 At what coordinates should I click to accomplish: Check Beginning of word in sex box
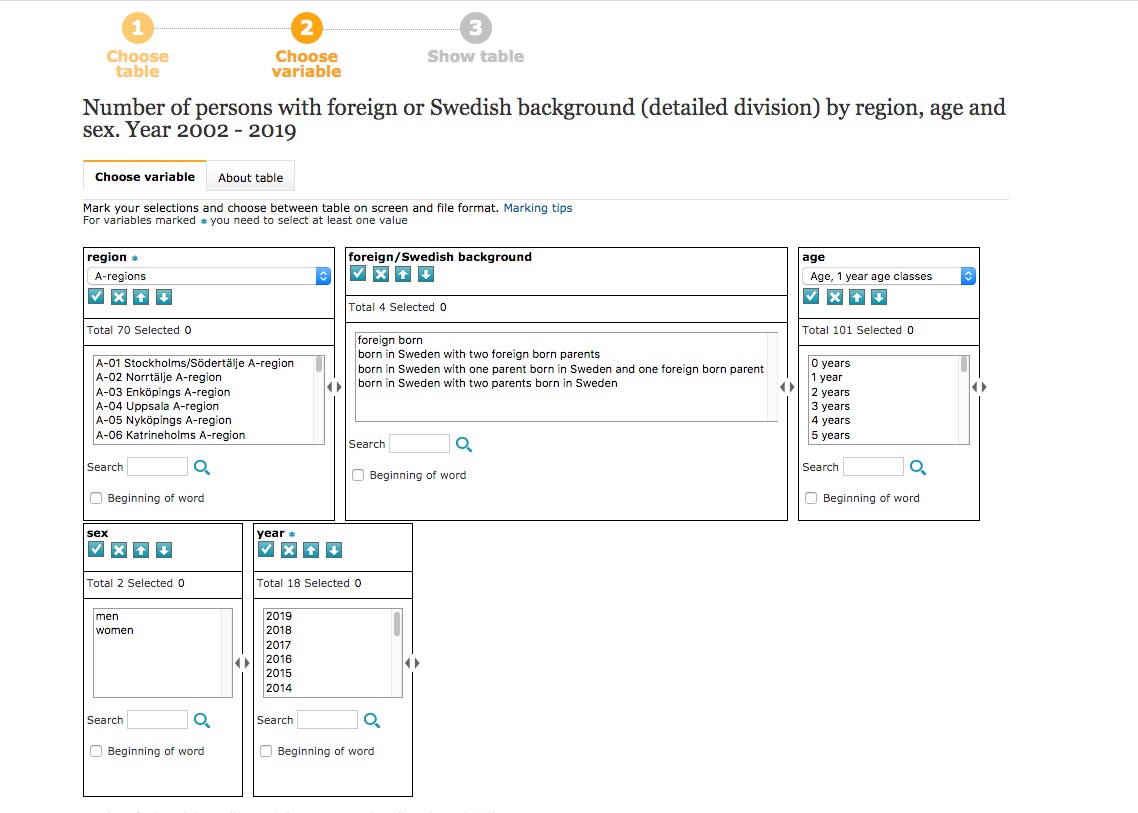(96, 751)
